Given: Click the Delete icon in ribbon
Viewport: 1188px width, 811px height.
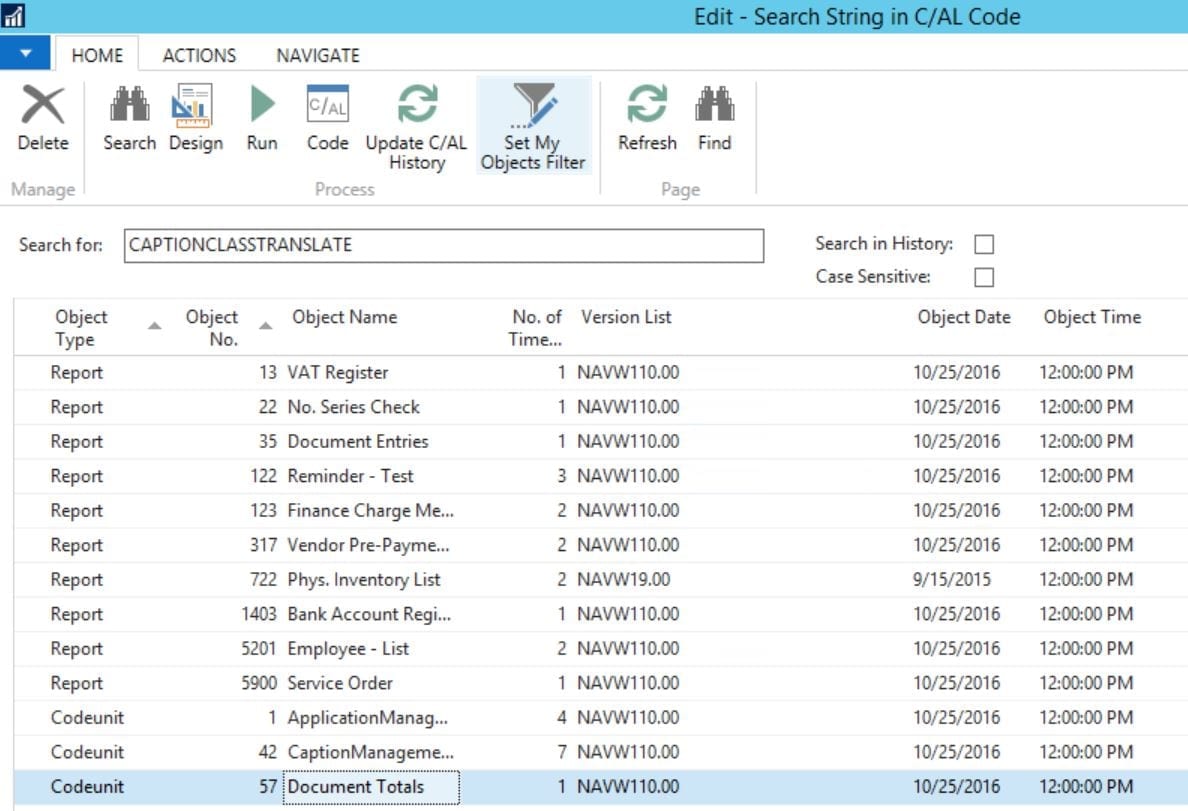Looking at the screenshot, I should (x=42, y=104).
